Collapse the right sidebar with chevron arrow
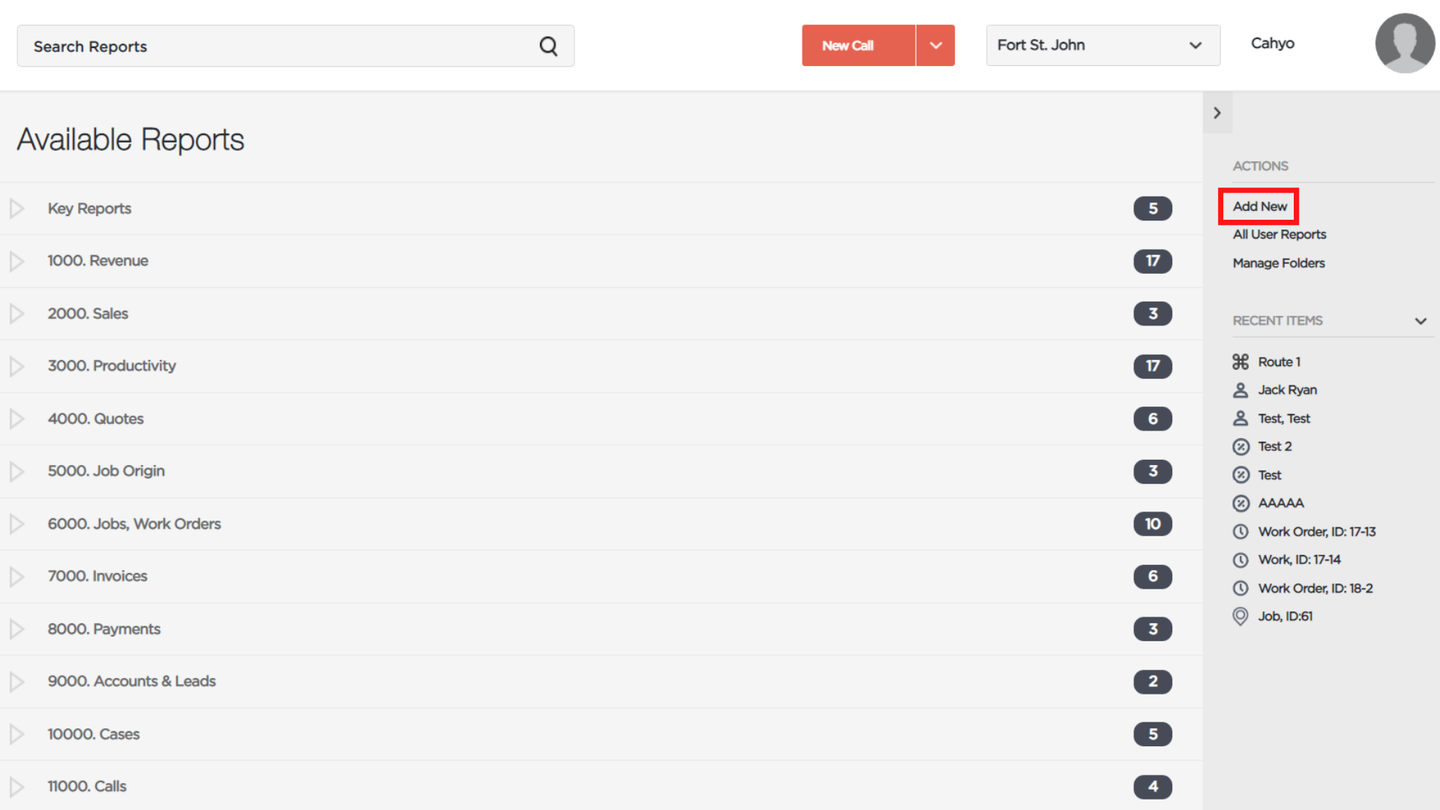1440x810 pixels. (1217, 113)
